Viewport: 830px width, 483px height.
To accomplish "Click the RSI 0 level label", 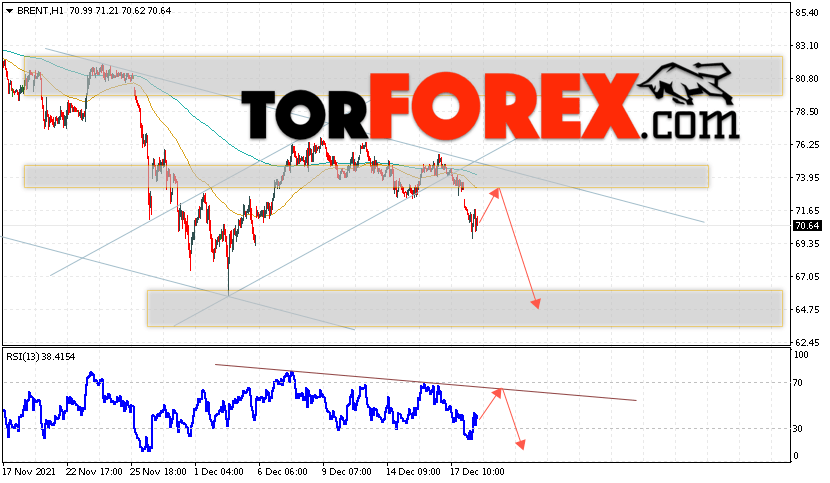I will coord(796,456).
